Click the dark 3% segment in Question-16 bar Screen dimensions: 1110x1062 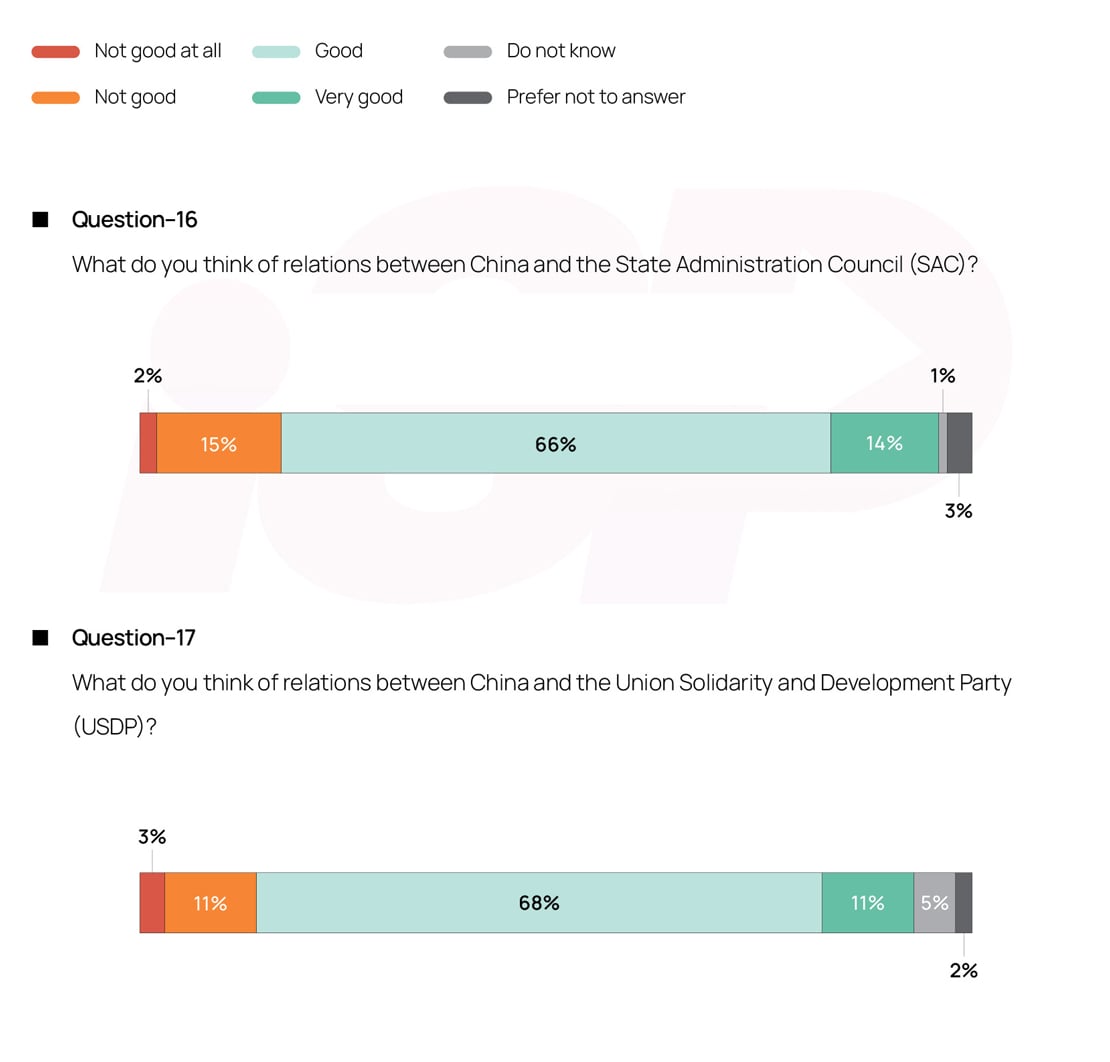pos(959,443)
